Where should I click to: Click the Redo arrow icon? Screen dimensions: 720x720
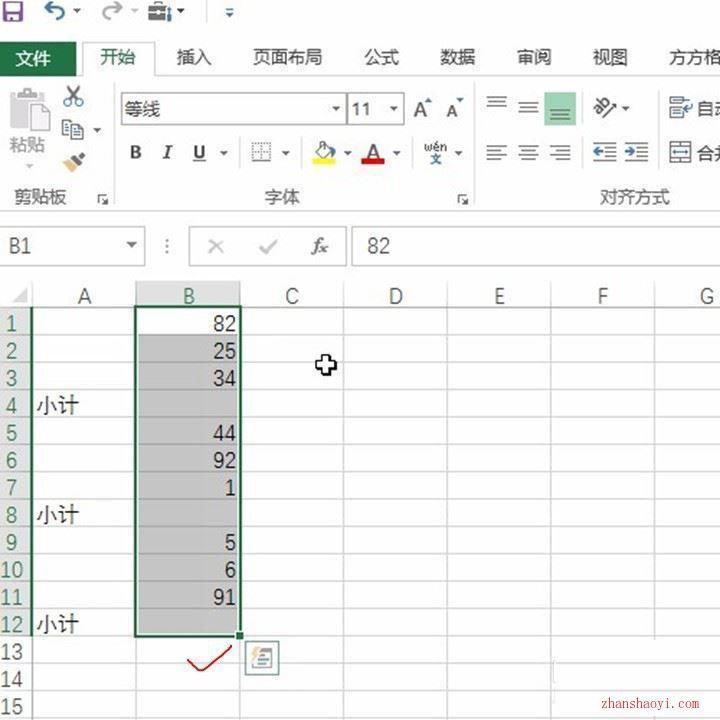pyautogui.click(x=112, y=11)
